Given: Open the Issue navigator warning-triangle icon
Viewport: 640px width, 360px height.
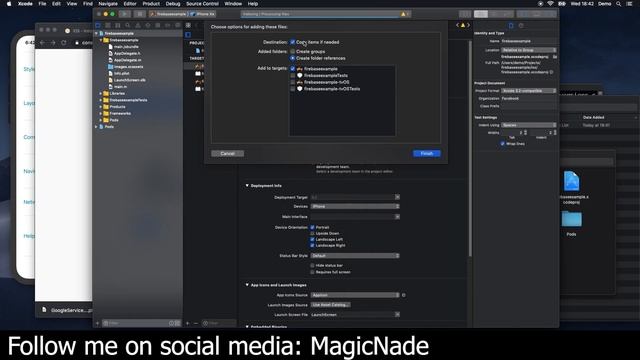Looking at the screenshot, I should 138,25.
